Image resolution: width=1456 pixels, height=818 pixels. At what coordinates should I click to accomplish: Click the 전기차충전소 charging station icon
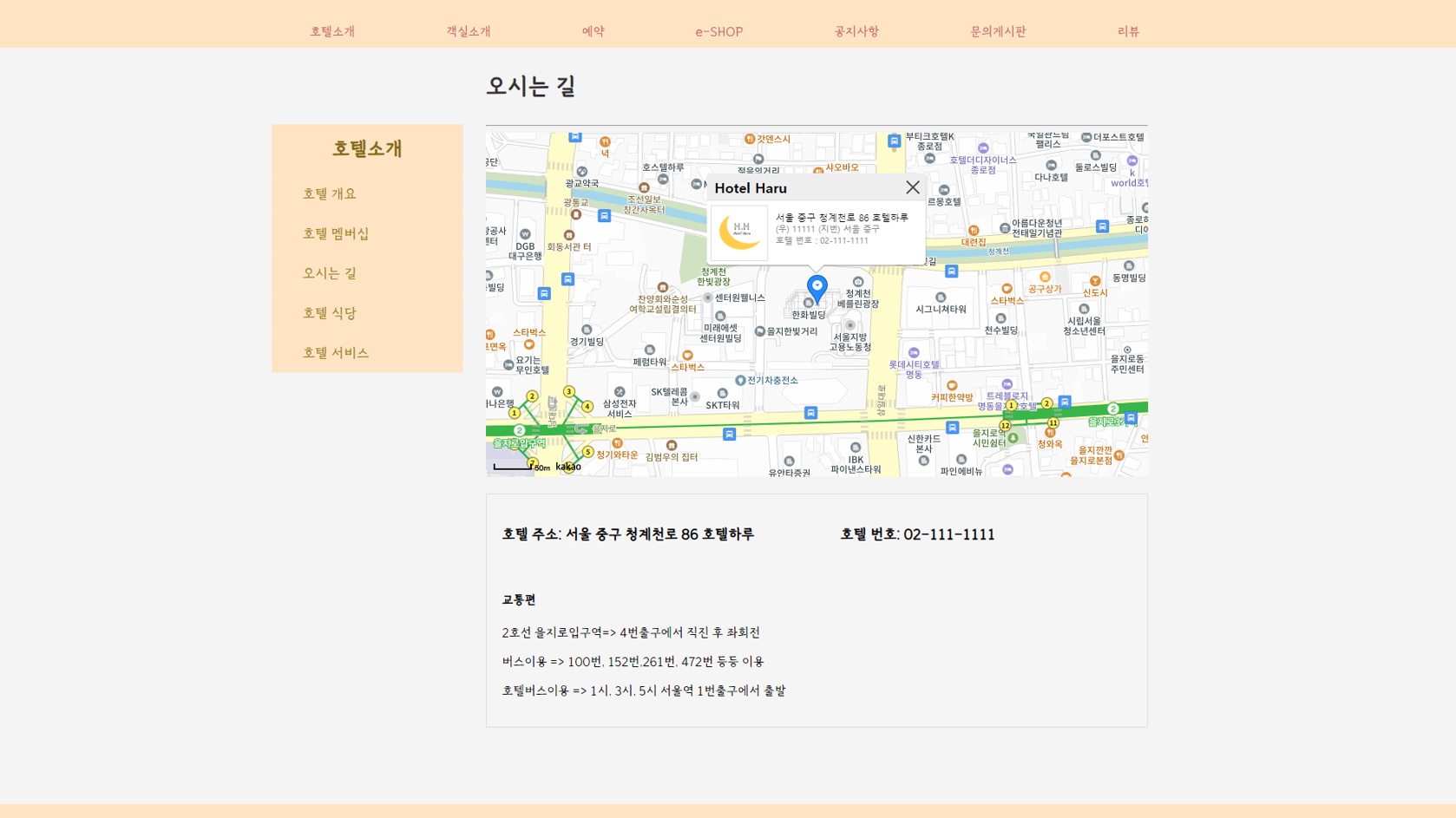tap(740, 381)
